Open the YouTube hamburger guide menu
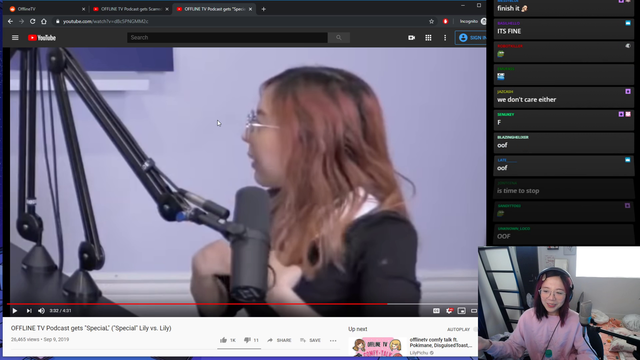This screenshot has width=640, height=360. (x=15, y=38)
